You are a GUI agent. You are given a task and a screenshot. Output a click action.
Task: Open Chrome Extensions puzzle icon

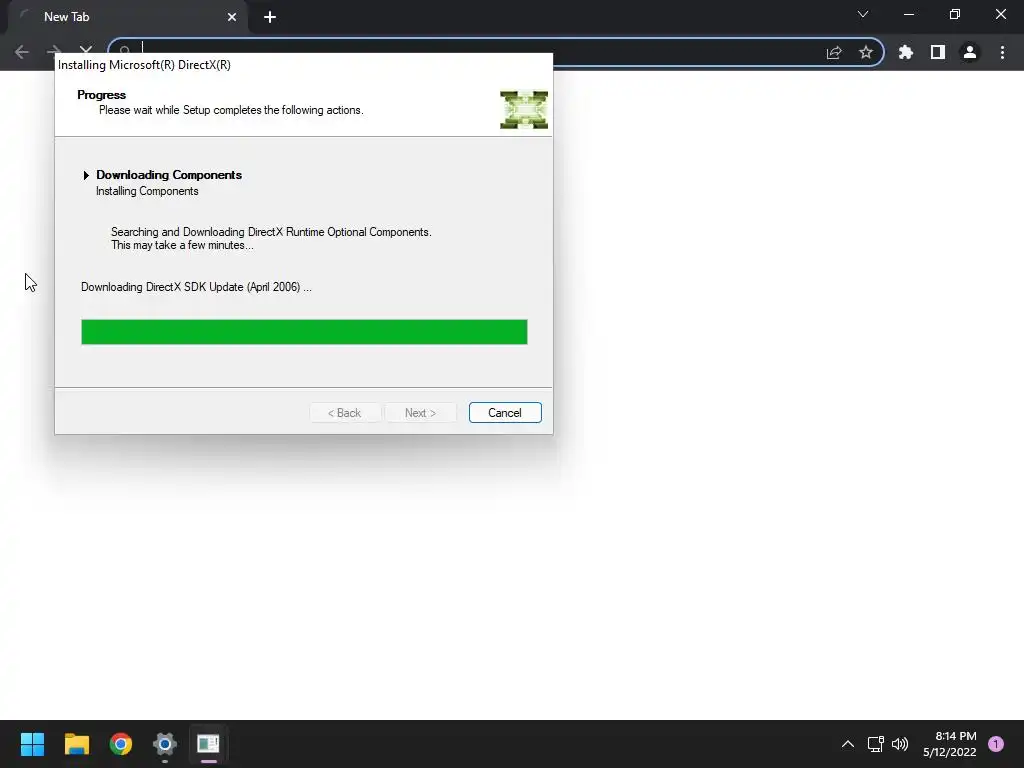tap(906, 52)
